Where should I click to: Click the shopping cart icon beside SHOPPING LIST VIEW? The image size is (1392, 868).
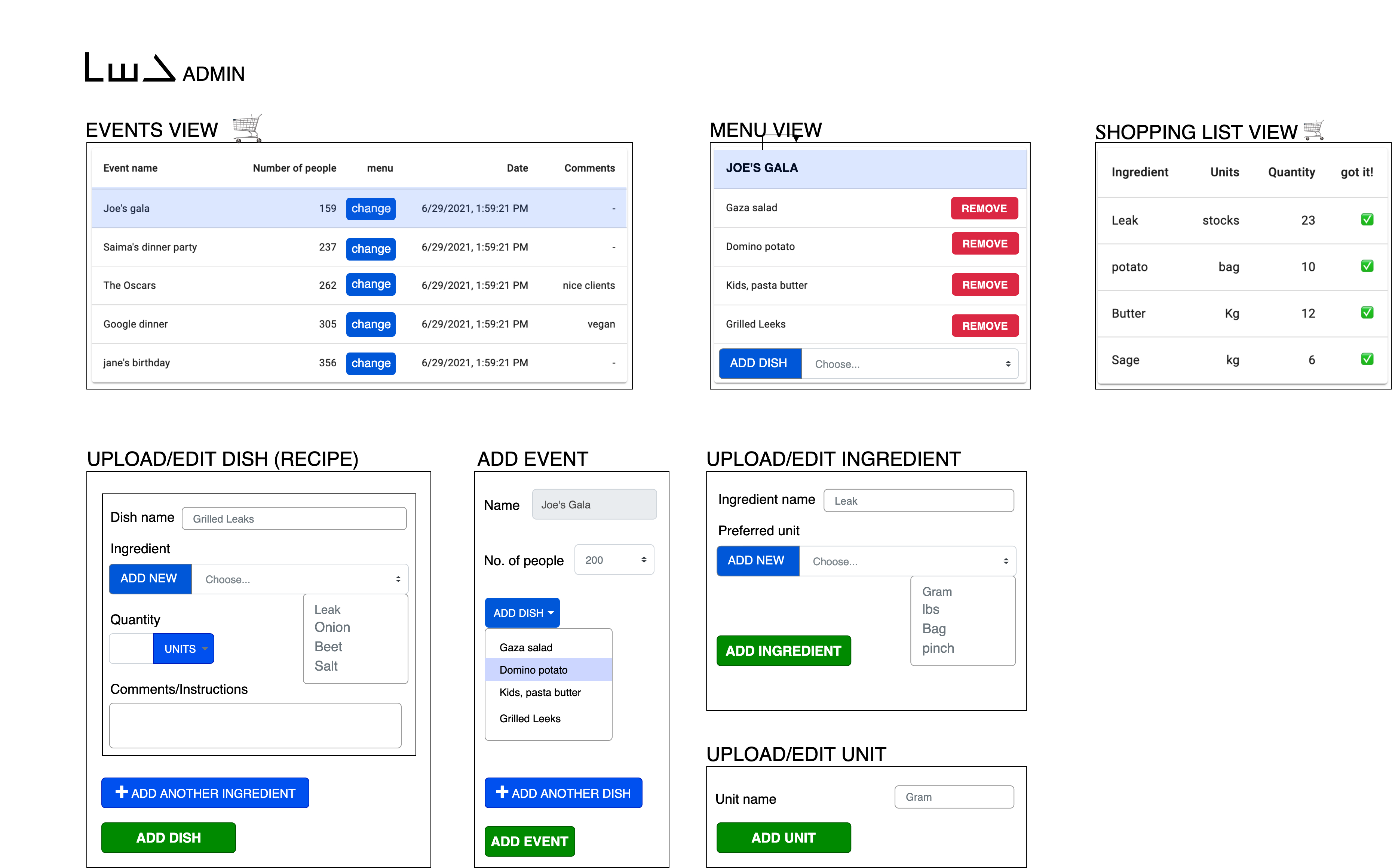[1314, 130]
